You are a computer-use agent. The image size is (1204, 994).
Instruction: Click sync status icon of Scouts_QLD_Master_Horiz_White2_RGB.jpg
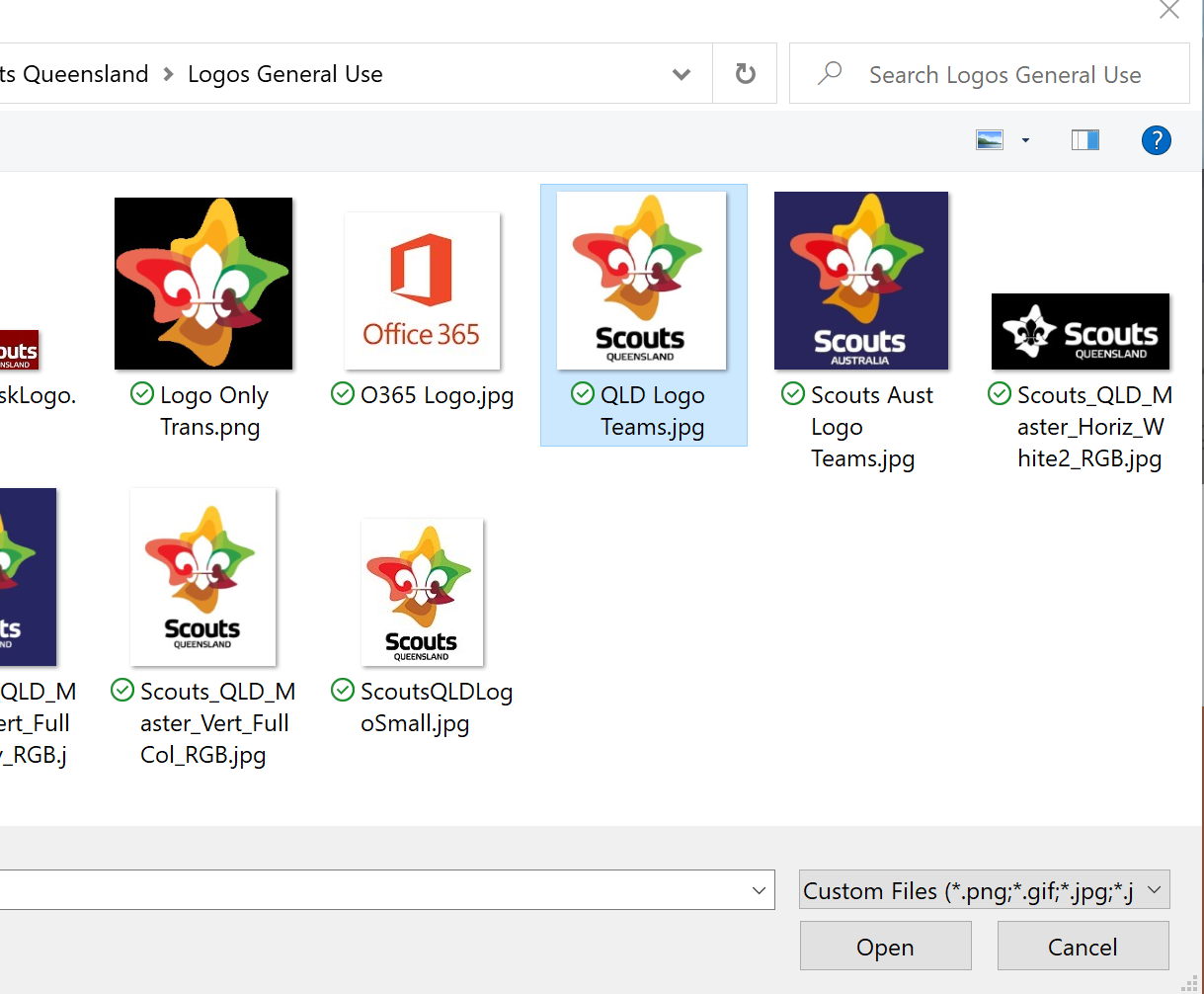pyautogui.click(x=1000, y=394)
